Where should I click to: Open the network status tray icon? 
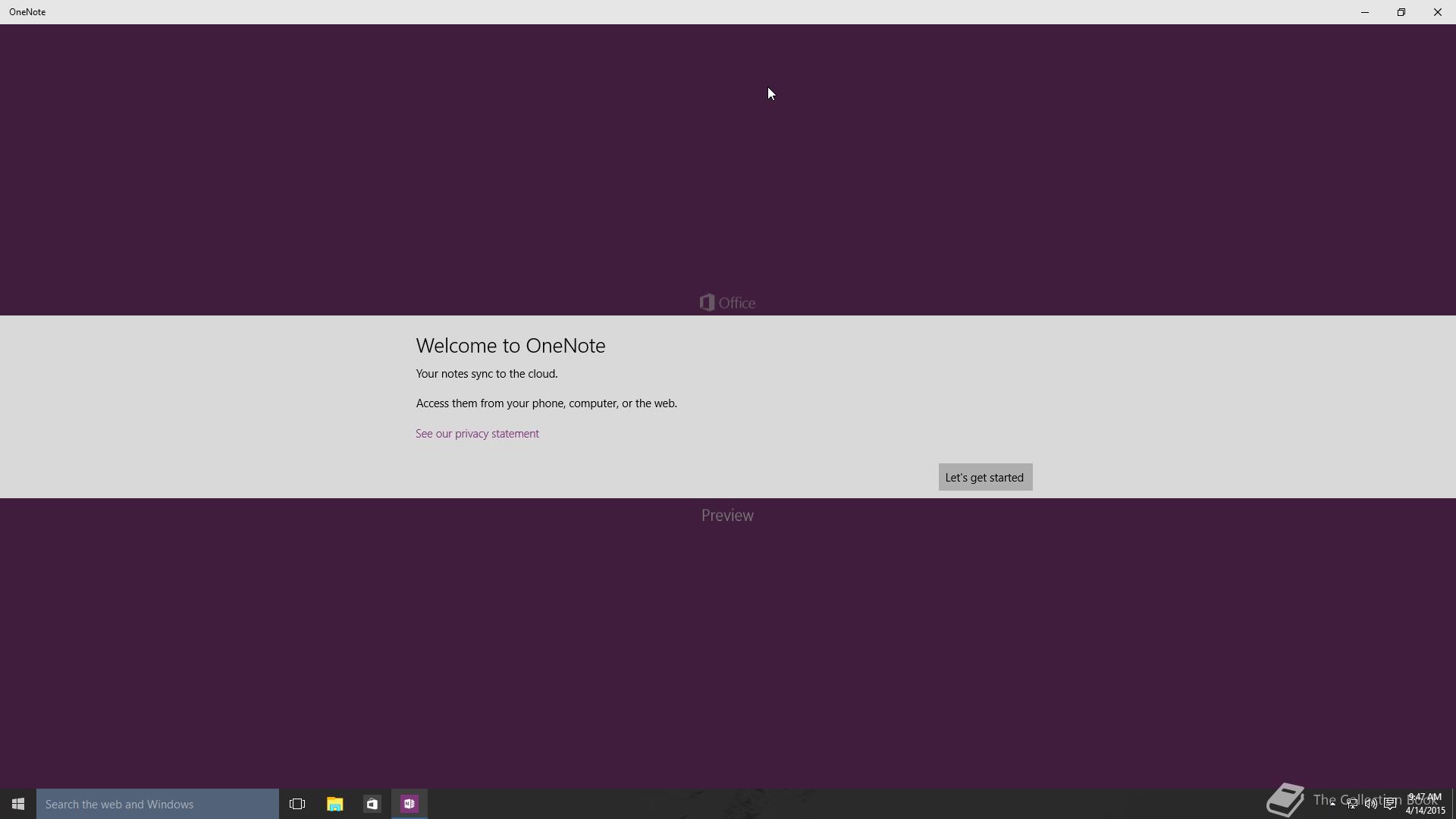(x=1352, y=804)
